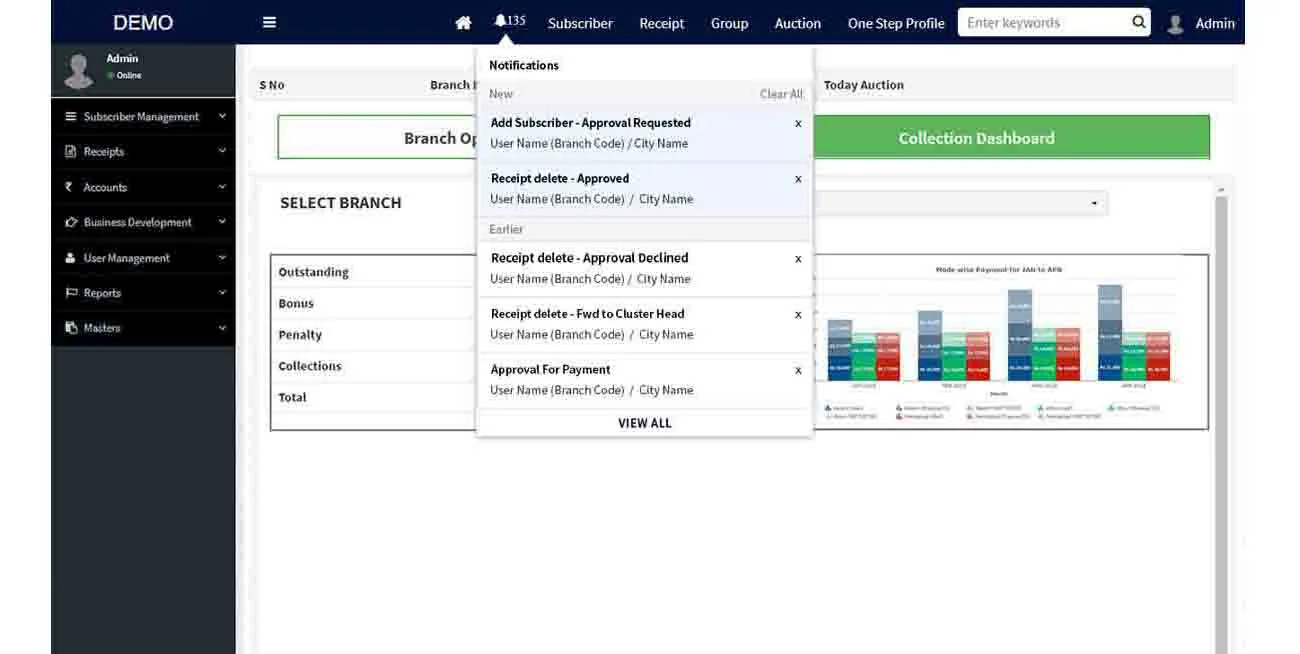Expand the Accounts sidebar section
The image size is (1300, 654).
(142, 187)
